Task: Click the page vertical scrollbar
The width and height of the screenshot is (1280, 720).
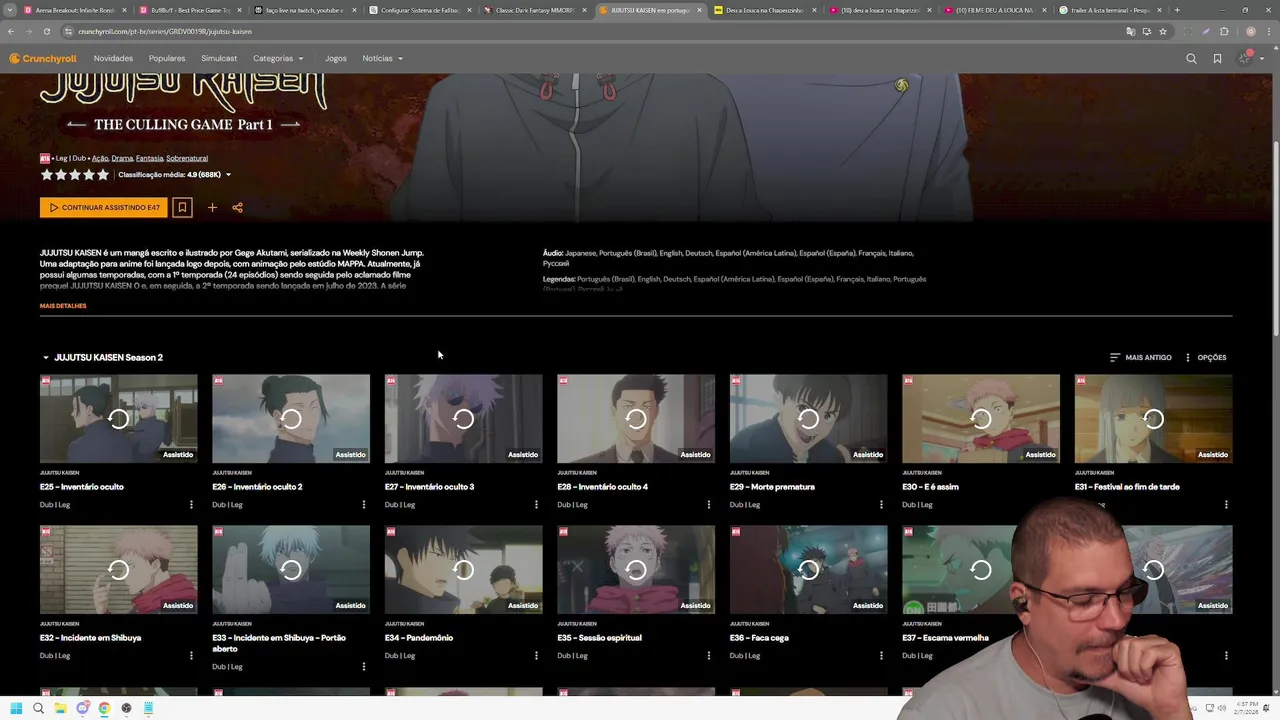Action: point(1274,240)
